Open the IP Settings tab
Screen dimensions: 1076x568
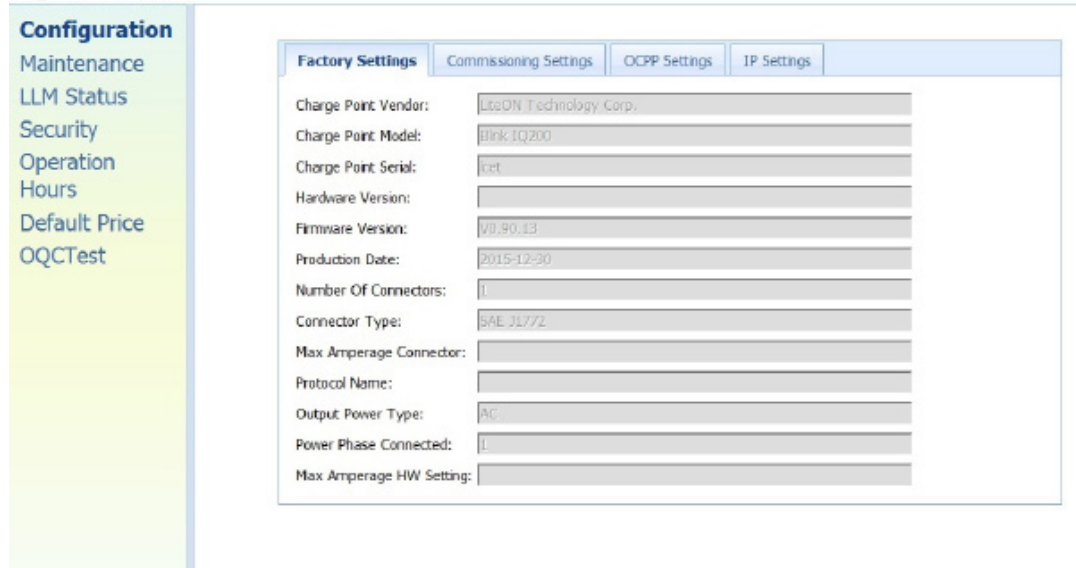click(776, 61)
